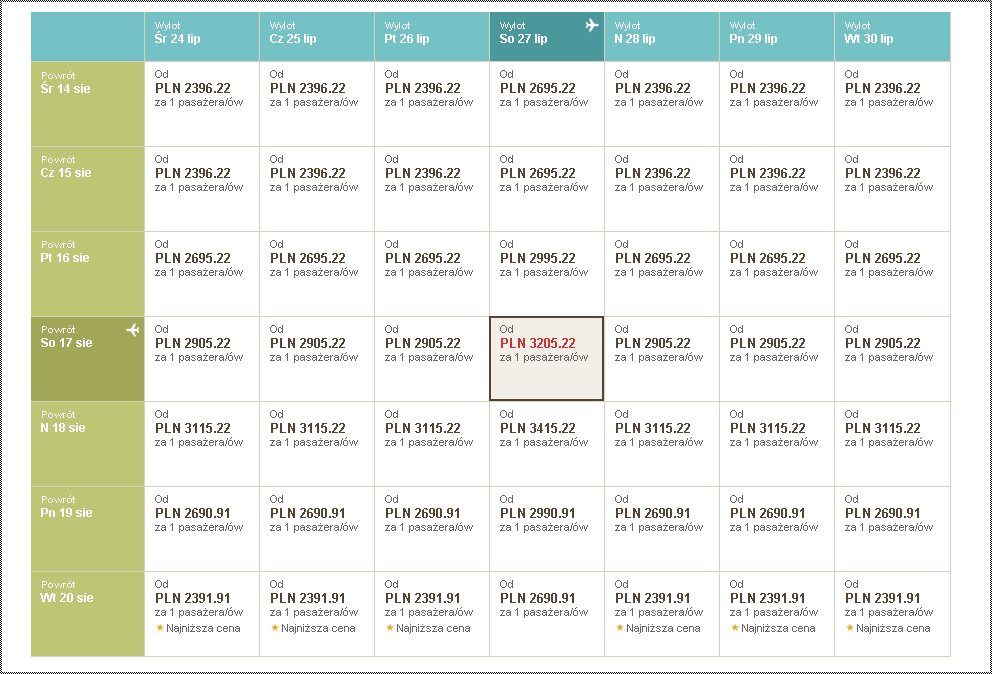Choose PLN 2396.22 fare for Pt 26 lip, Cz 15 sie
Image resolution: width=992 pixels, height=674 pixels.
(x=431, y=189)
